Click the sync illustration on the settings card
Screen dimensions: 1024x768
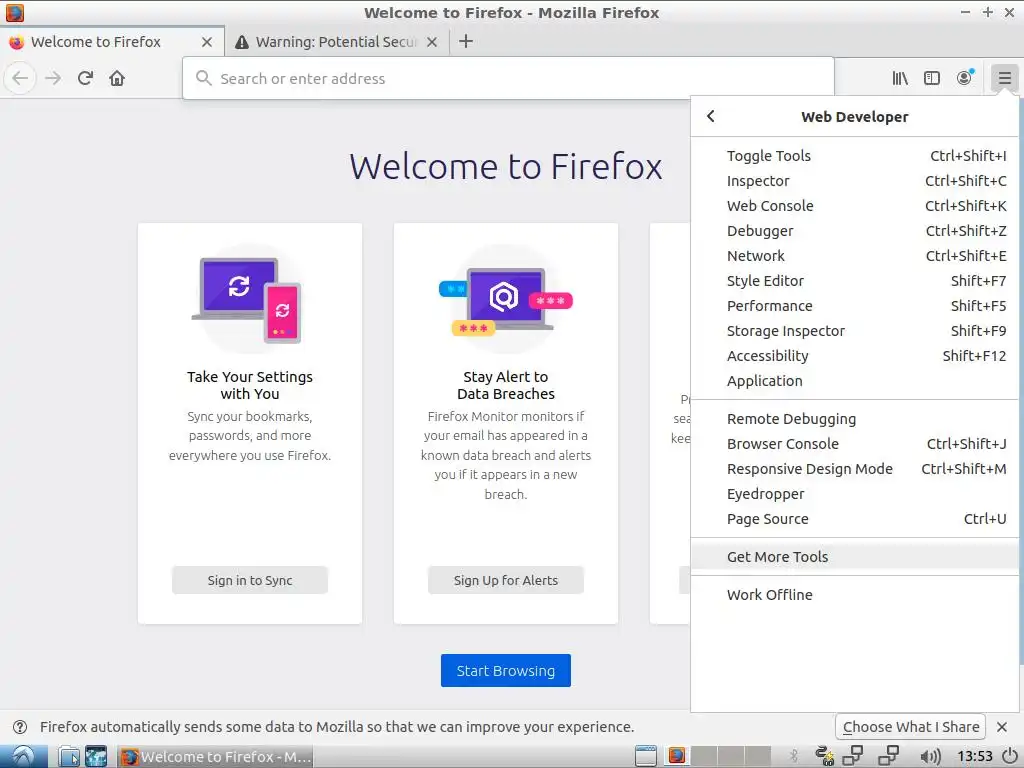click(x=249, y=300)
